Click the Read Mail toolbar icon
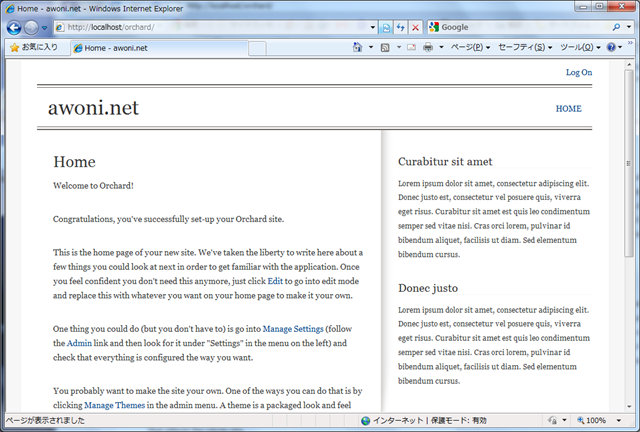Screen dimensions: 640x432 click(x=411, y=47)
